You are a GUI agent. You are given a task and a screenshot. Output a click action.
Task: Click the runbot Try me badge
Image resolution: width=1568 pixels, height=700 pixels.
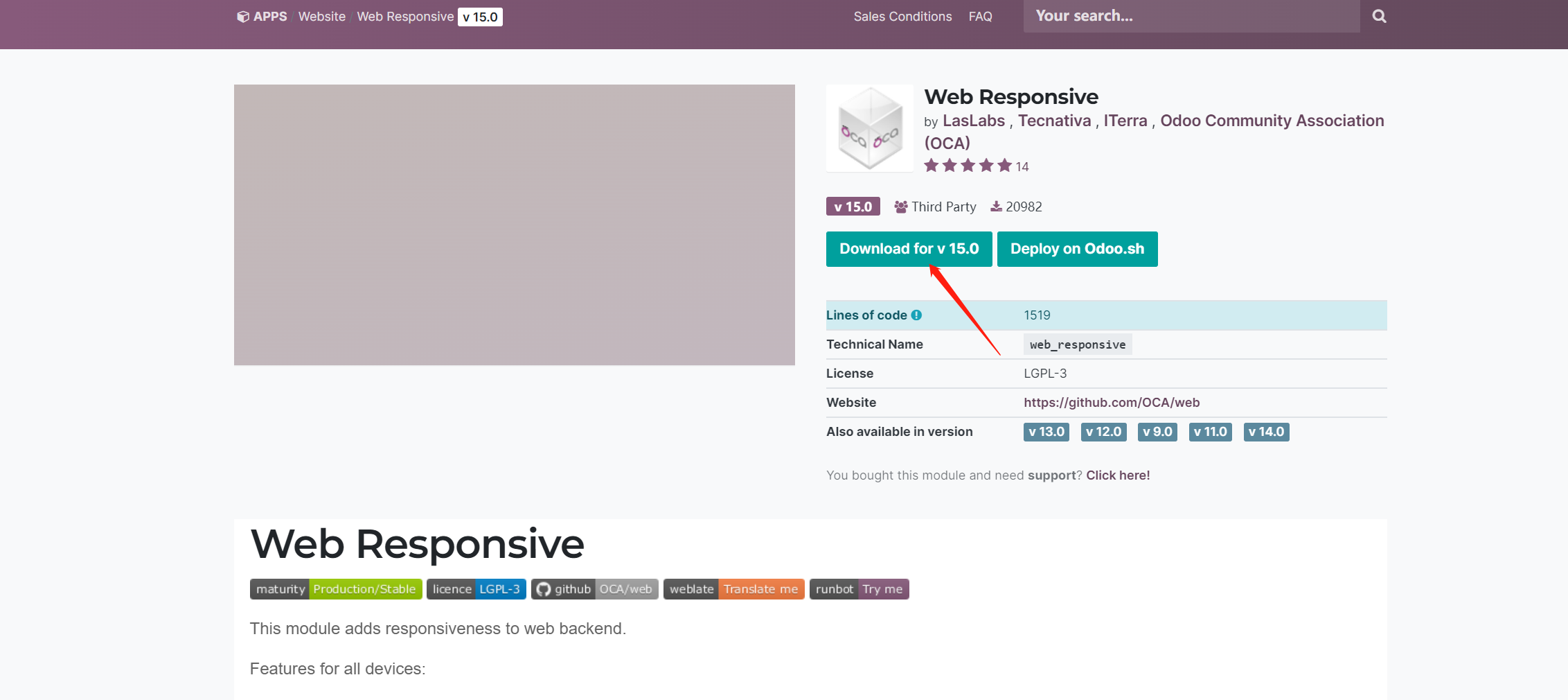click(859, 589)
